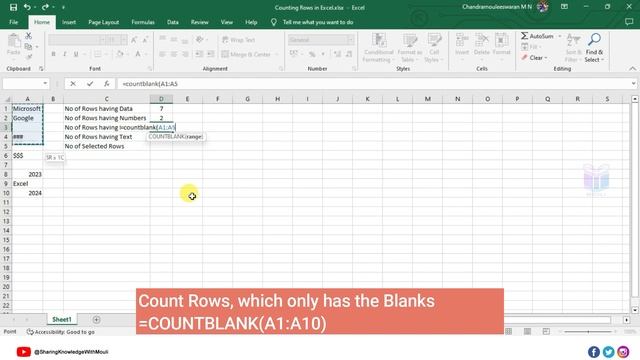Click the AutoSum button

coord(537,36)
